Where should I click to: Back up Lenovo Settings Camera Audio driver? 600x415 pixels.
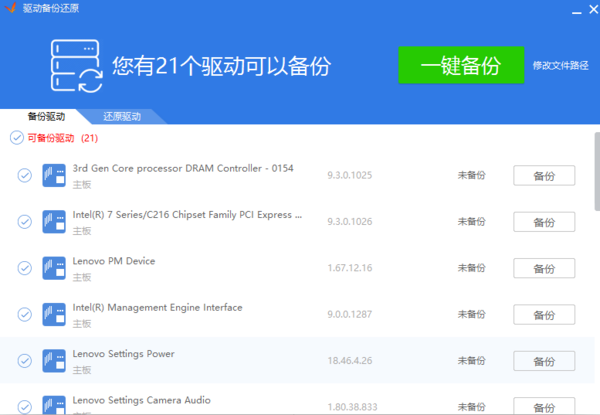[544, 406]
